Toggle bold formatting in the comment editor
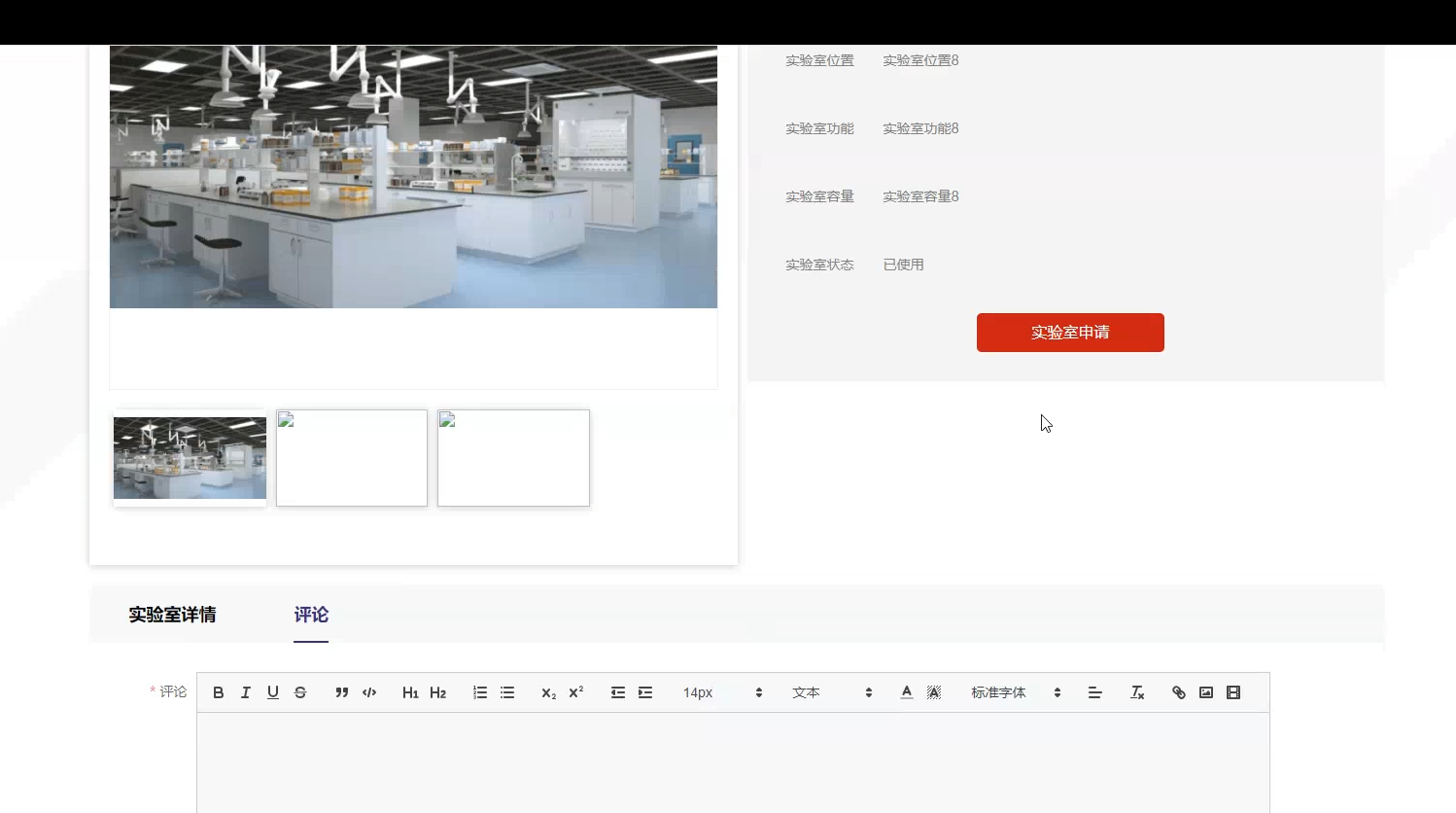Viewport: 1456px width, 813px height. pyautogui.click(x=218, y=691)
